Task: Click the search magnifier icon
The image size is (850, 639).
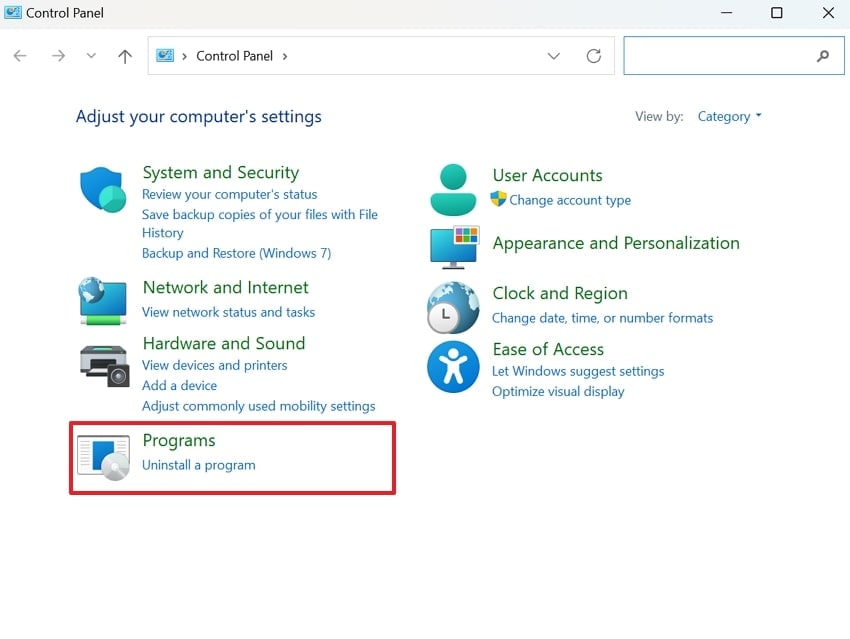Action: coord(823,55)
